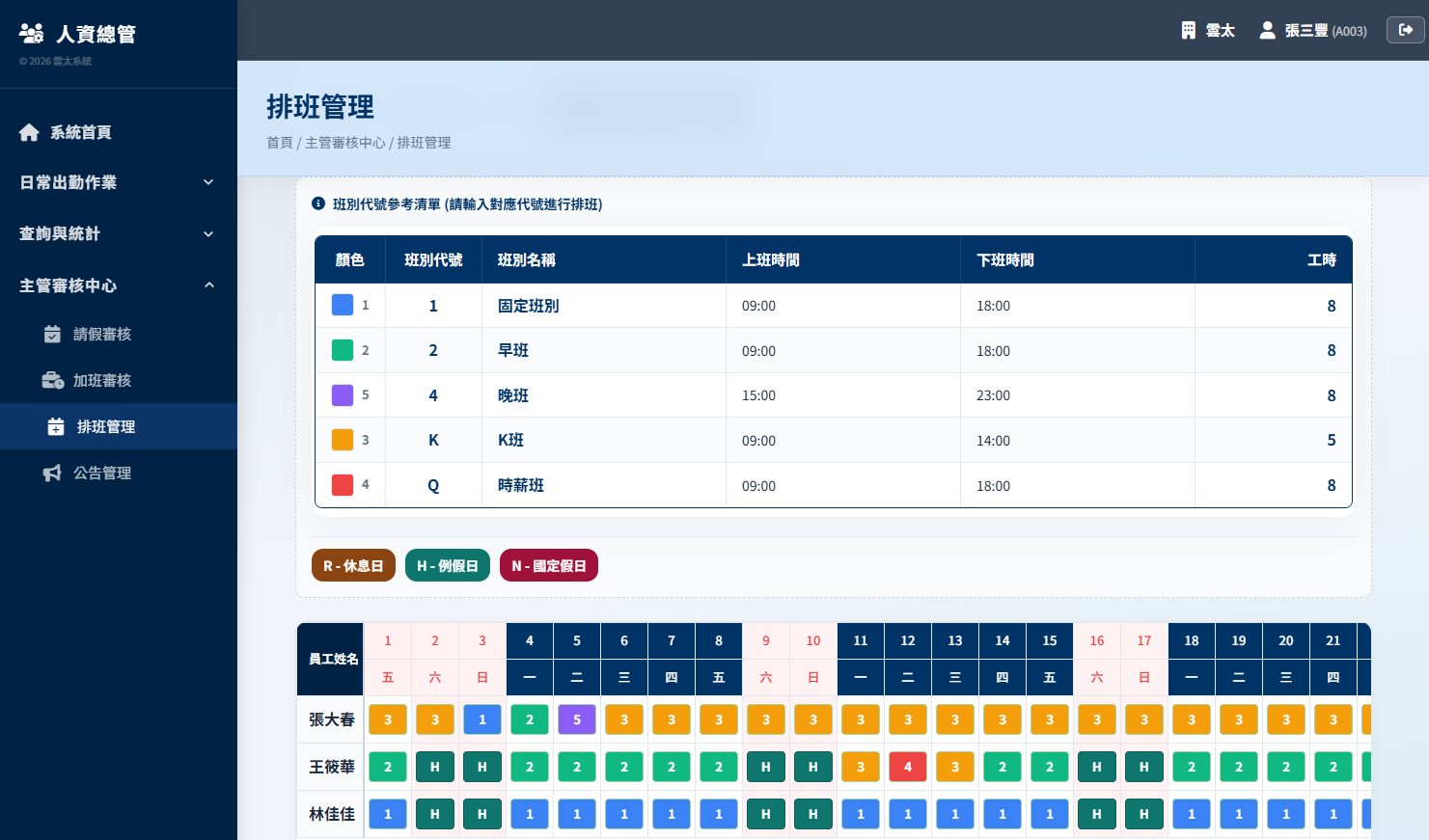This screenshot has height=840, width=1429.
Task: Click the red swatch for 時薪班
Action: pyautogui.click(x=343, y=484)
